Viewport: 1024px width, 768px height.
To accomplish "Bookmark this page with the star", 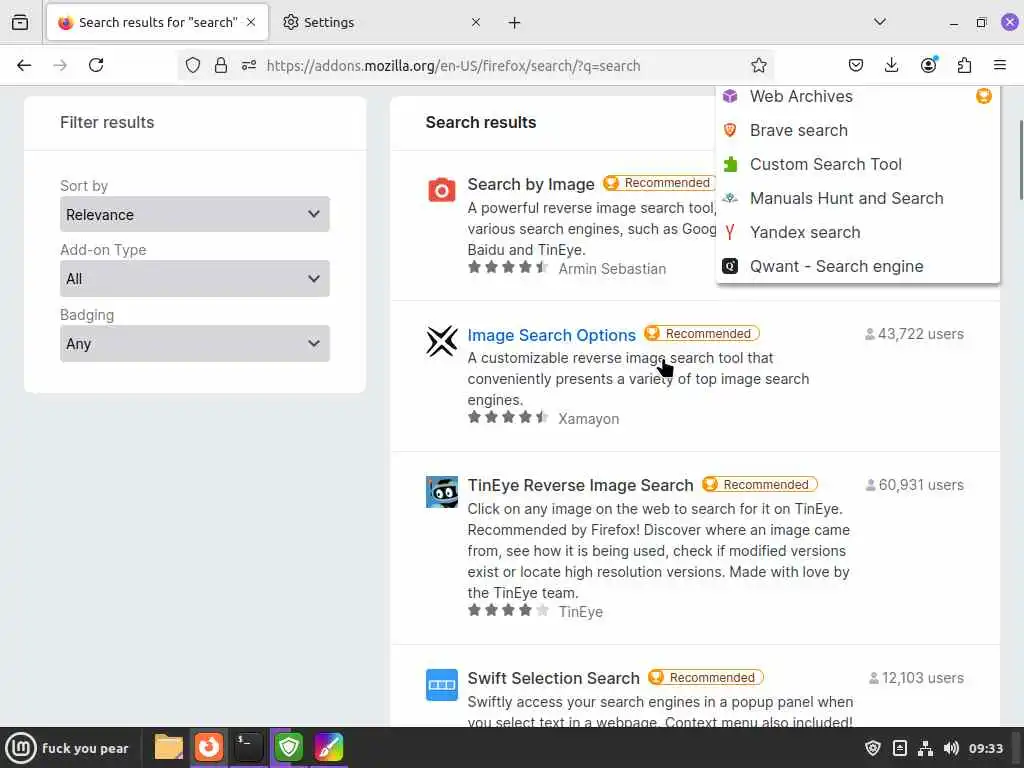I will (758, 65).
